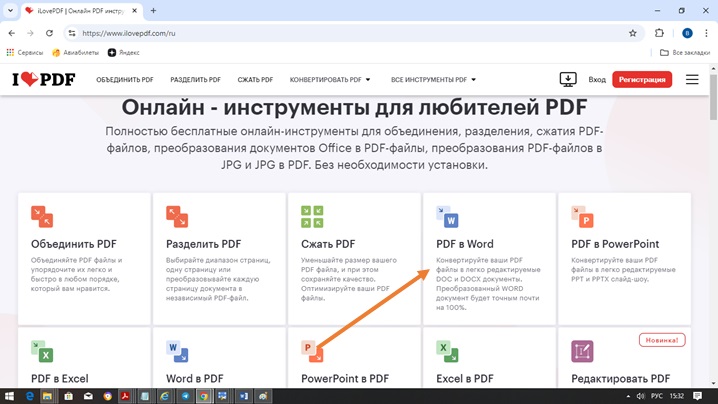Select Сжать PDF in the top navigation
Viewport: 718px width, 404px height.
pos(255,79)
